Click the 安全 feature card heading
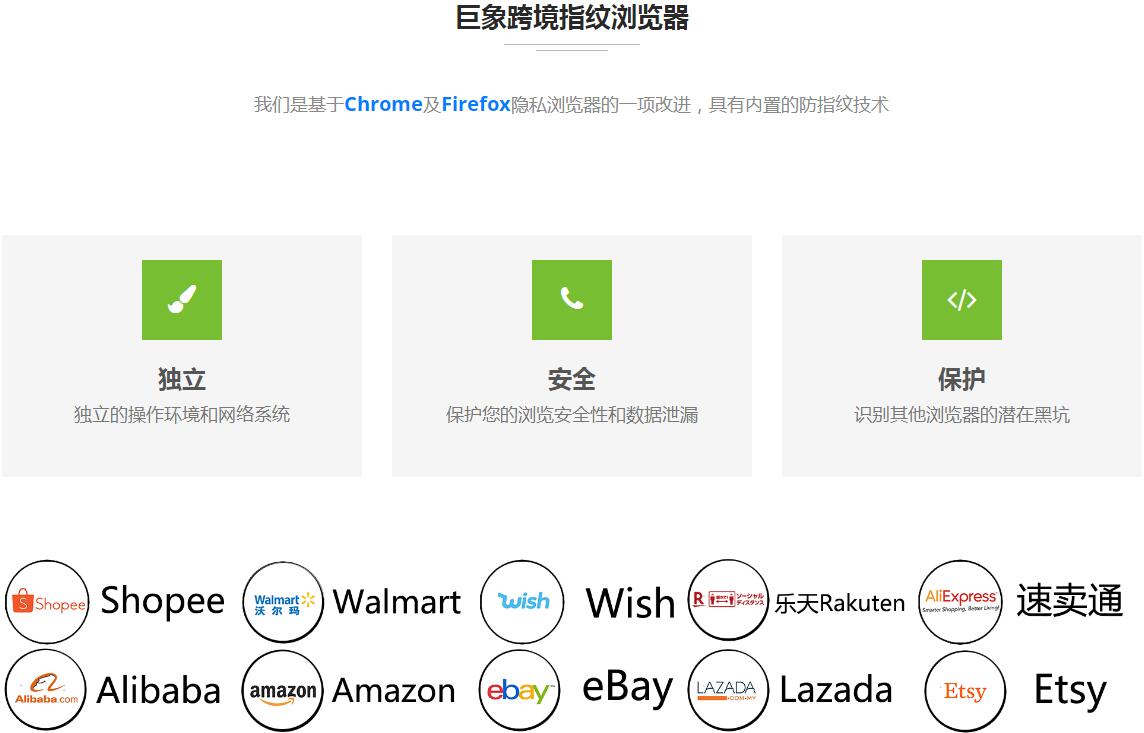The height and width of the screenshot is (733, 1144). [571, 379]
